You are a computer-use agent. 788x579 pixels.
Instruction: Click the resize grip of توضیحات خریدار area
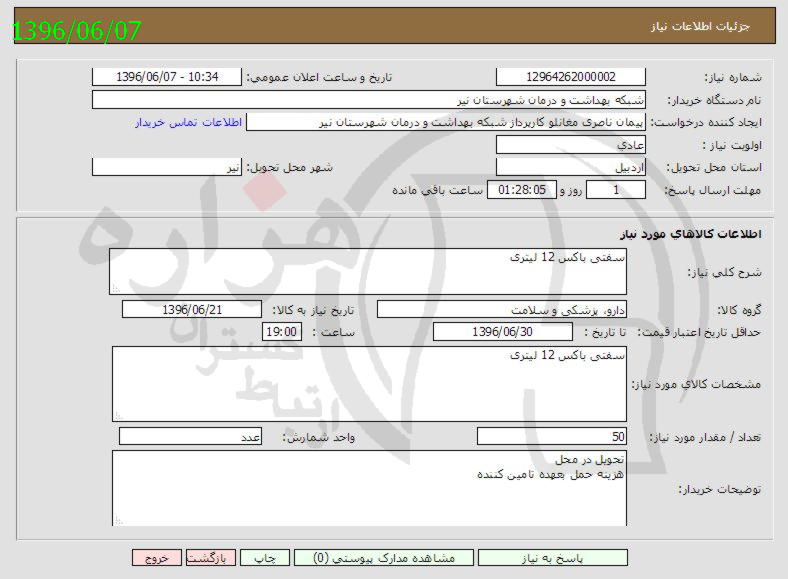click(119, 521)
